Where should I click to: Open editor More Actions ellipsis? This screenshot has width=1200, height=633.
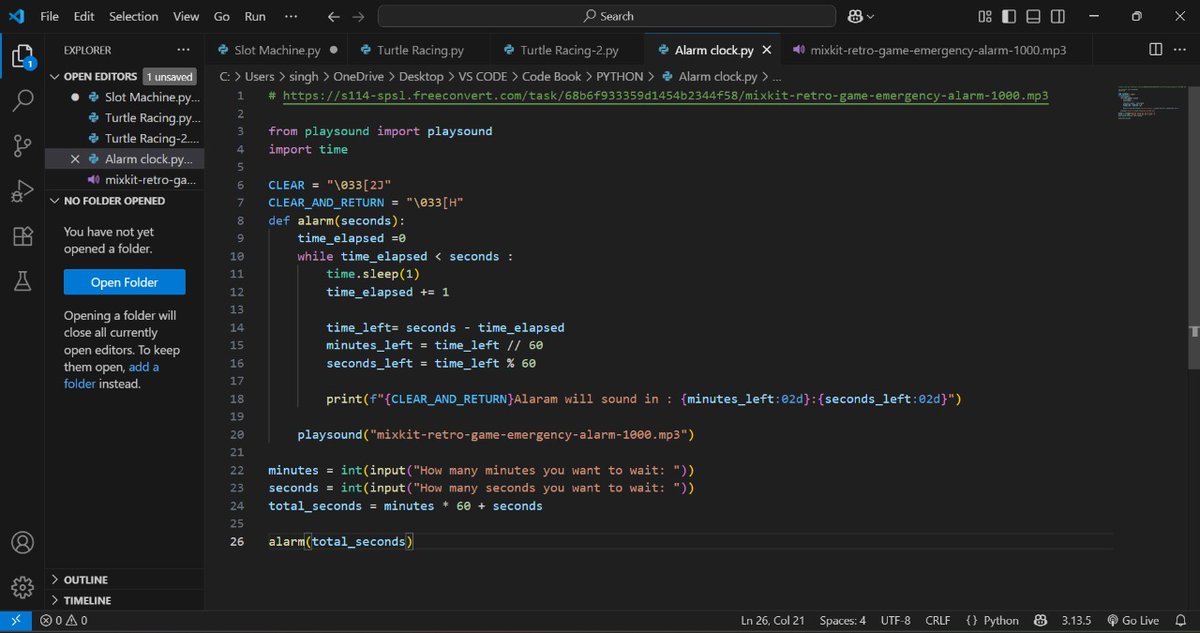(1181, 50)
